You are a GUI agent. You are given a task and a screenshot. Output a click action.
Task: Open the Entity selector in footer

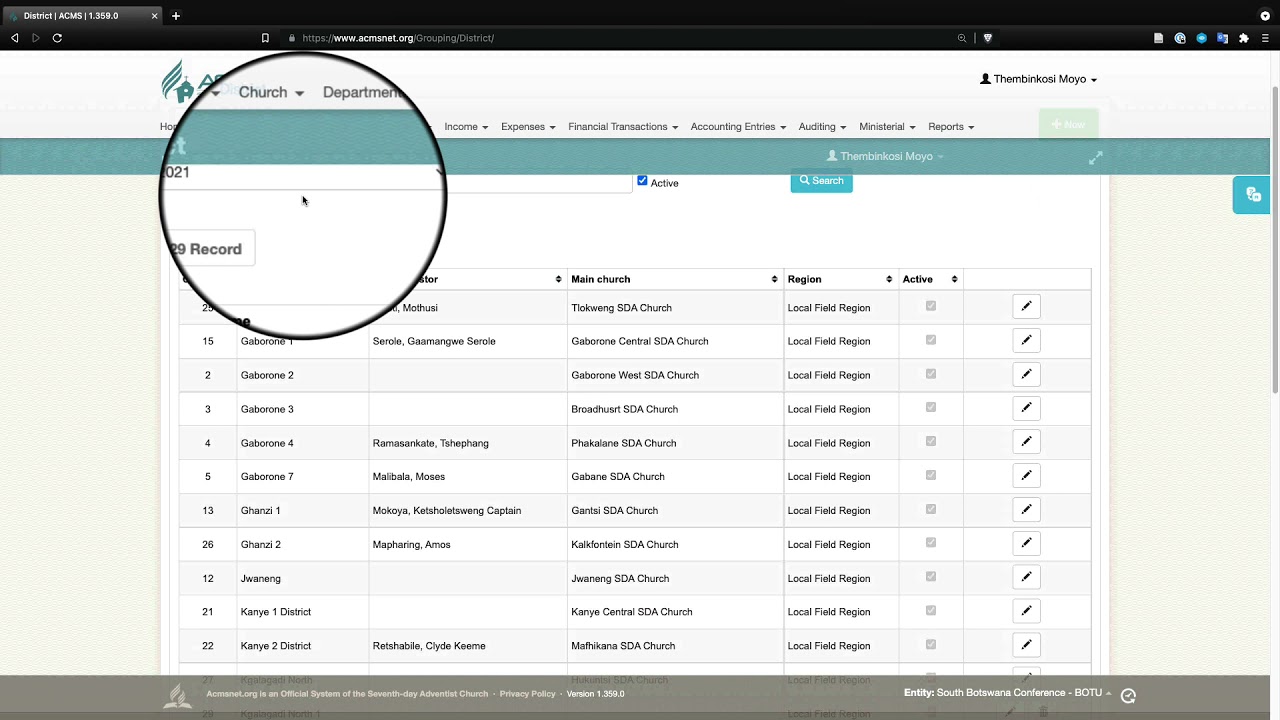click(x=1007, y=693)
